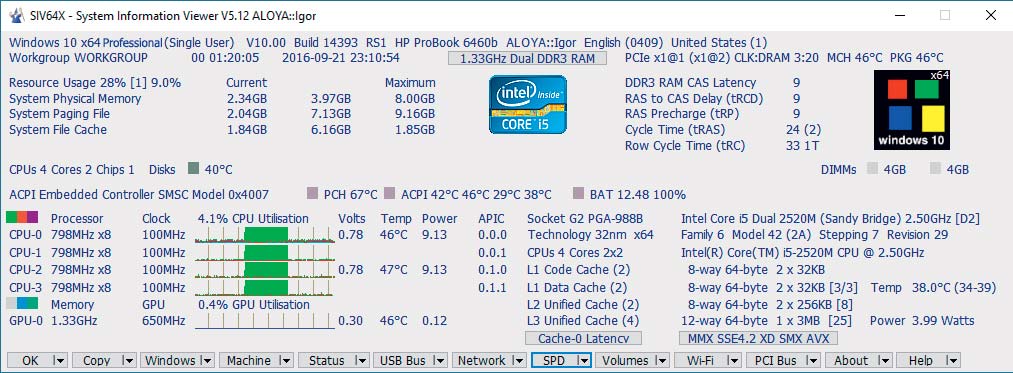Click the PCH 67°C color indicator

click(x=313, y=193)
